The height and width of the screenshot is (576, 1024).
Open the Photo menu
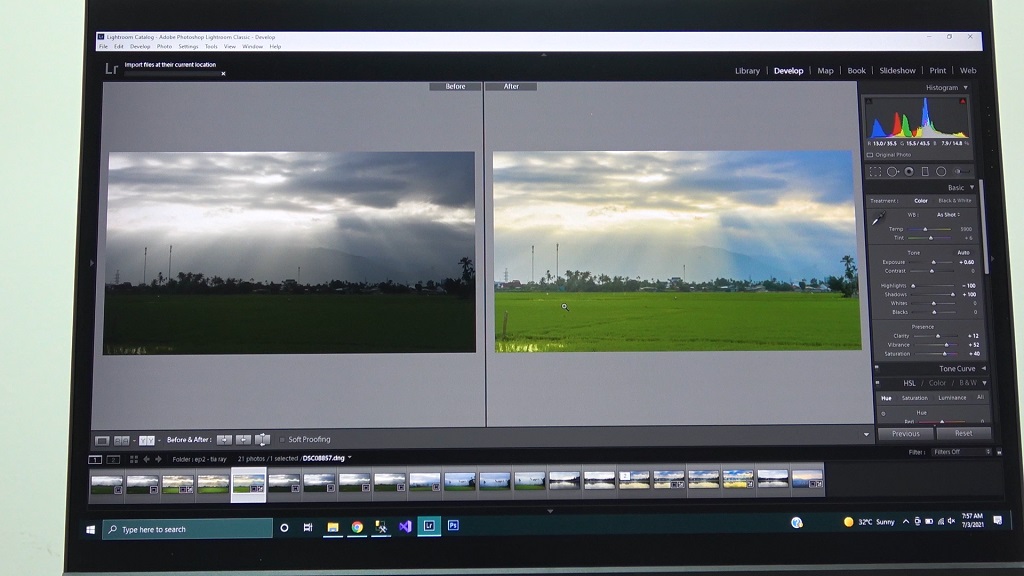(164, 46)
